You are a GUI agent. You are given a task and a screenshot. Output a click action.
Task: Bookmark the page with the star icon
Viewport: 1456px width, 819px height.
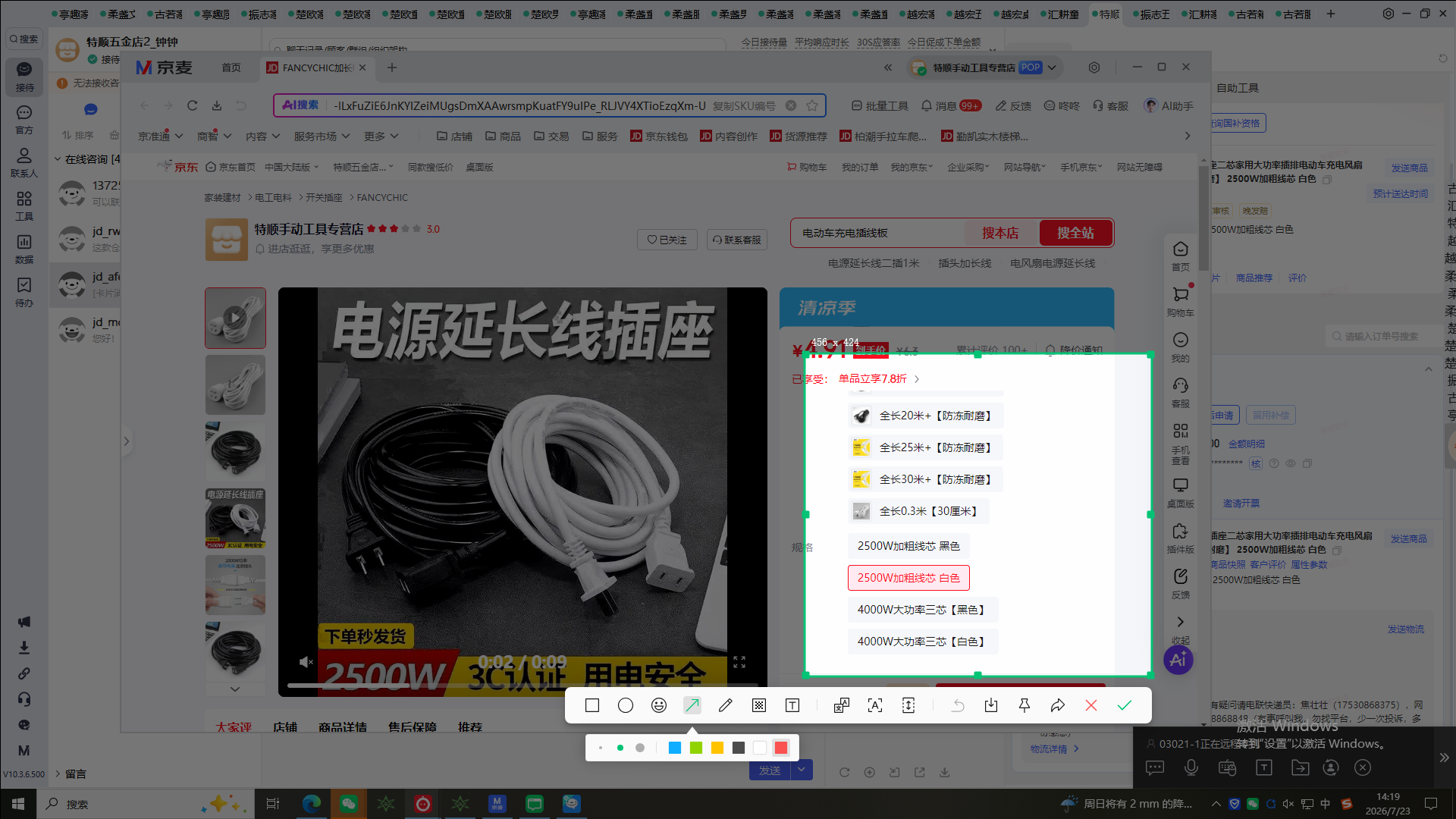pyautogui.click(x=812, y=105)
